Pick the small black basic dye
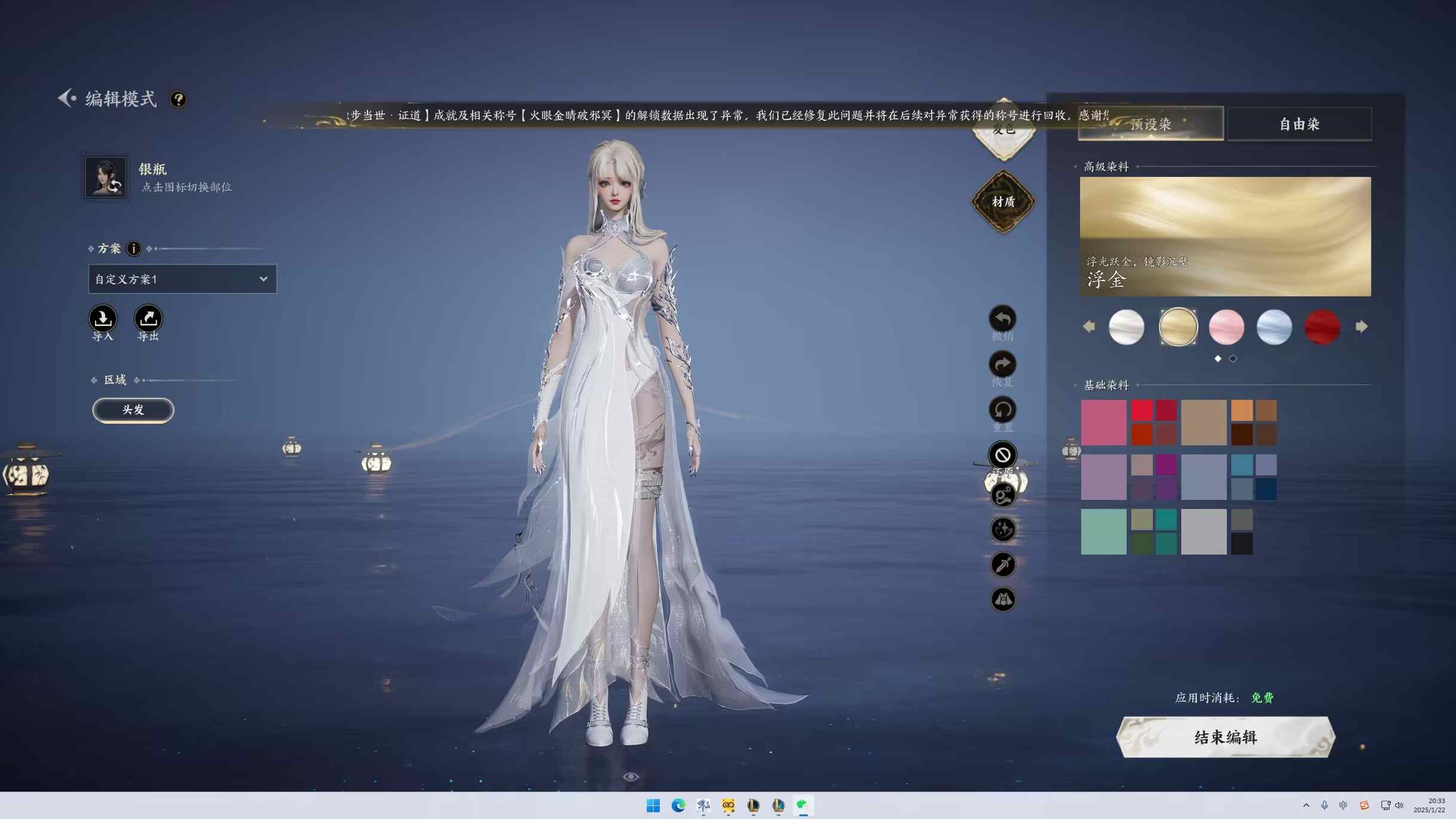This screenshot has width=1456, height=819. (1241, 543)
